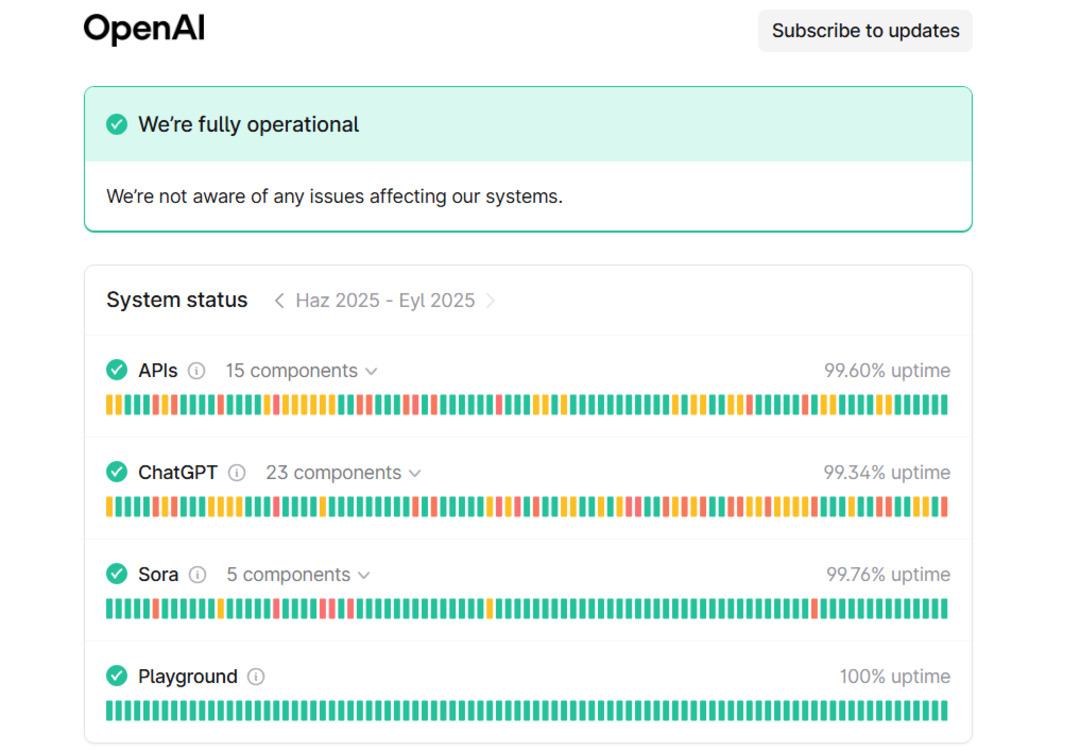Click the last bar in ChatGPT uptime timeline
Image resolution: width=1080 pixels, height=751 pixels.
pos(943,507)
